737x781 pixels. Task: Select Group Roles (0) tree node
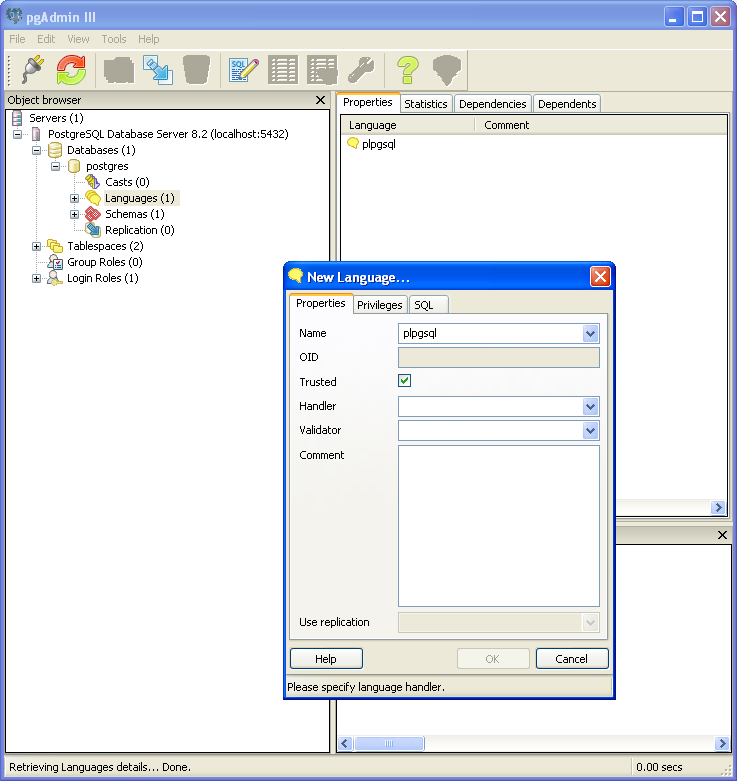coord(105,261)
